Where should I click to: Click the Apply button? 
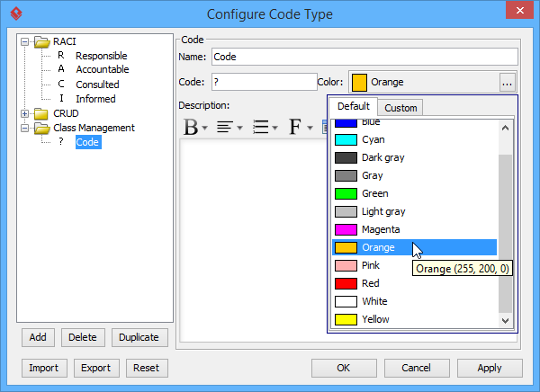point(489,368)
